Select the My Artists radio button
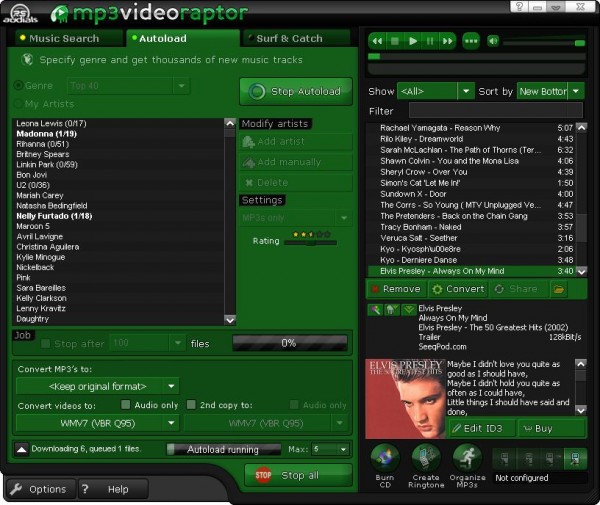 (18, 104)
